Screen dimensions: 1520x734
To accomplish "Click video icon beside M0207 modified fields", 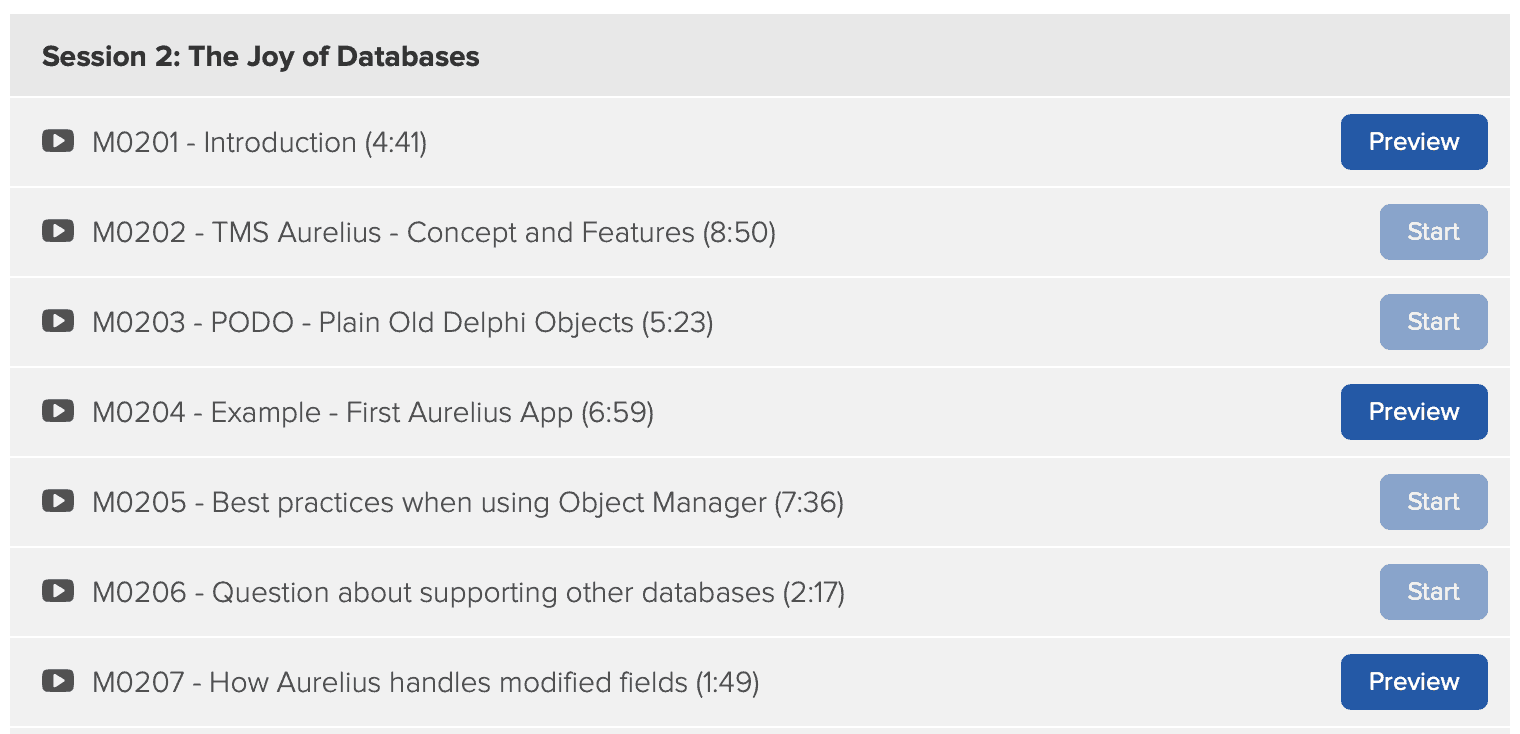I will [57, 681].
